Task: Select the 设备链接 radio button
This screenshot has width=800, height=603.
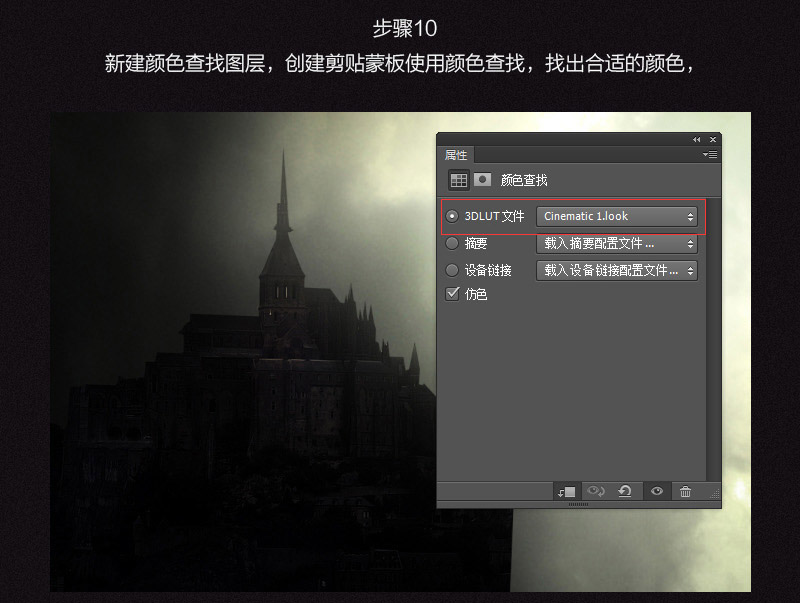Action: [x=452, y=270]
